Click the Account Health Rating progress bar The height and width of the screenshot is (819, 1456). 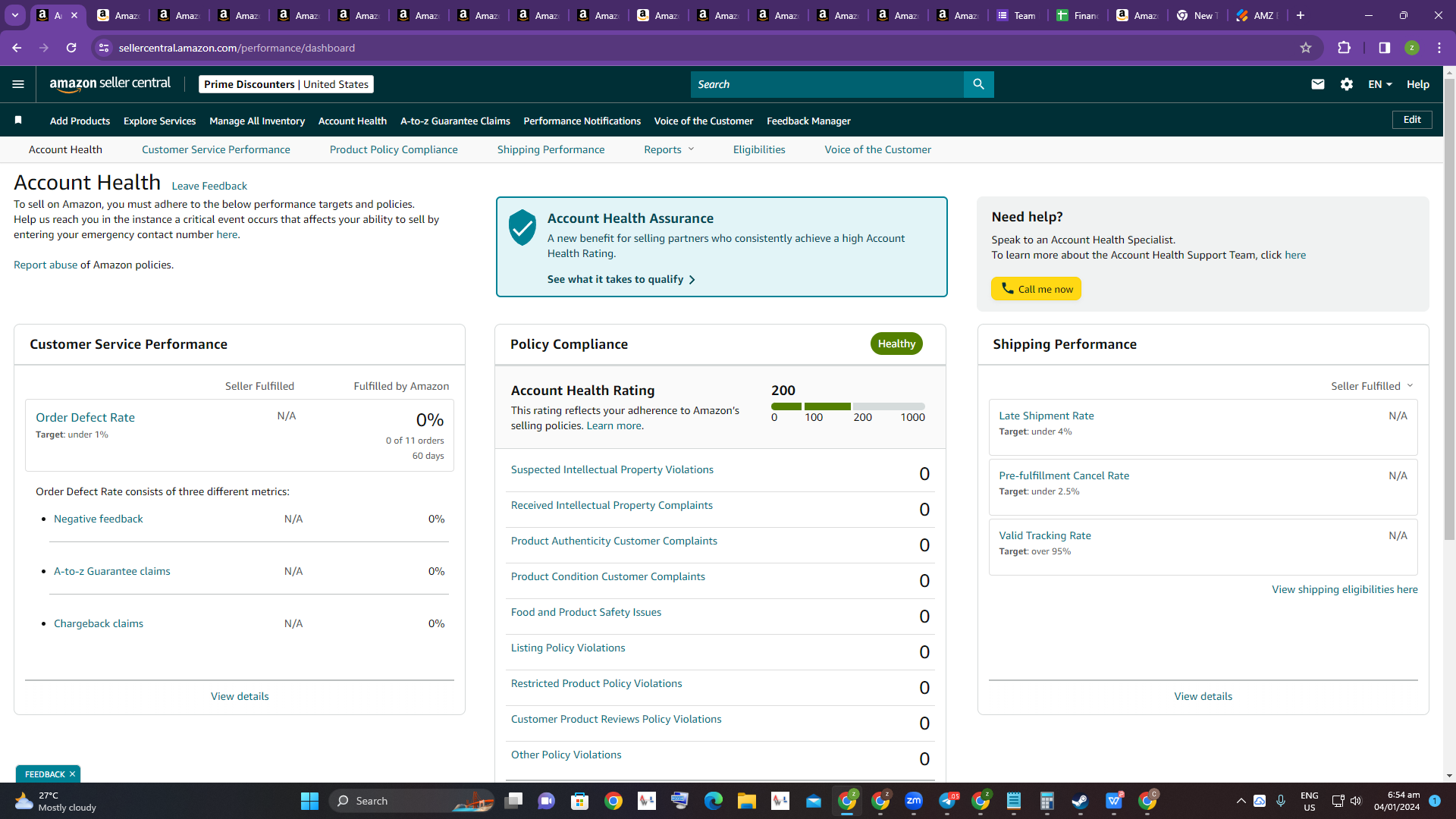(848, 406)
